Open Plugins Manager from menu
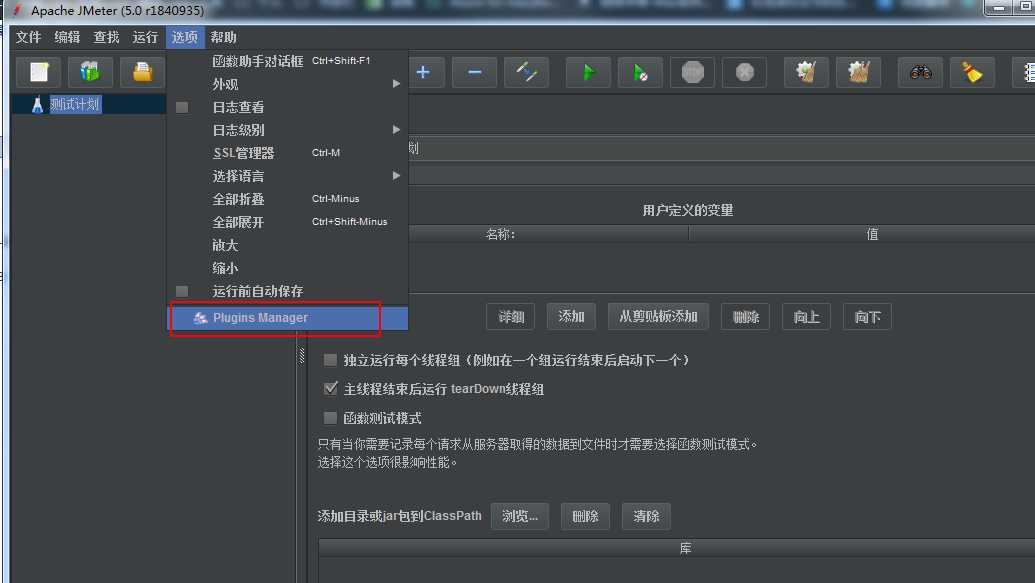 288,318
